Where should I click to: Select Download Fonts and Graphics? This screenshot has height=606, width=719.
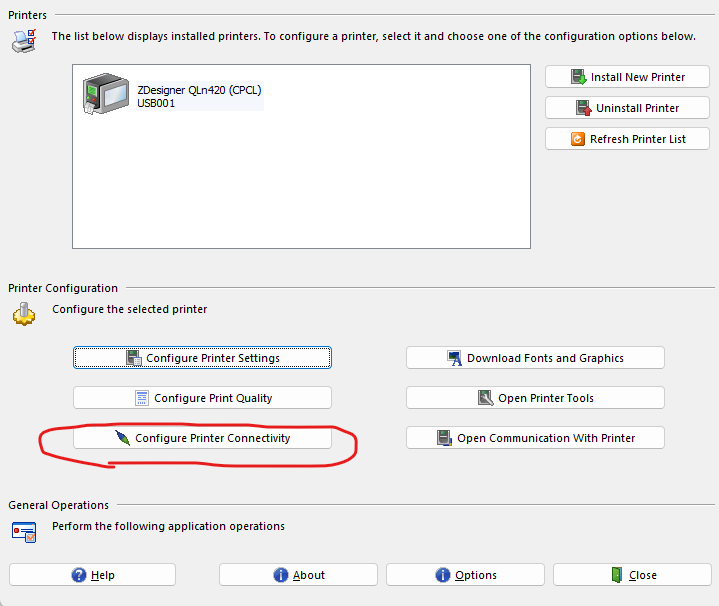tap(535, 358)
